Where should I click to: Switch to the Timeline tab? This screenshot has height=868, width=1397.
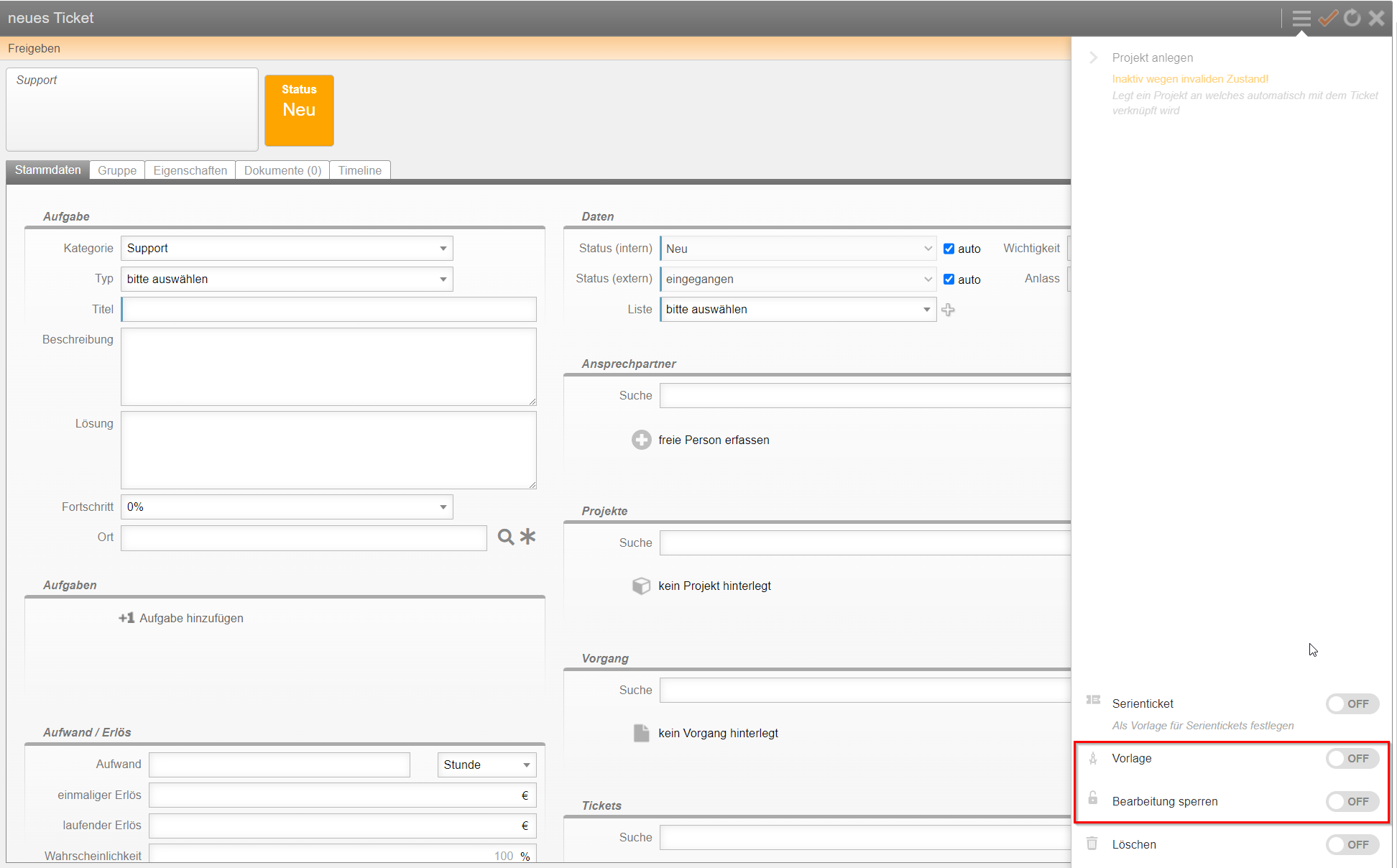click(359, 170)
